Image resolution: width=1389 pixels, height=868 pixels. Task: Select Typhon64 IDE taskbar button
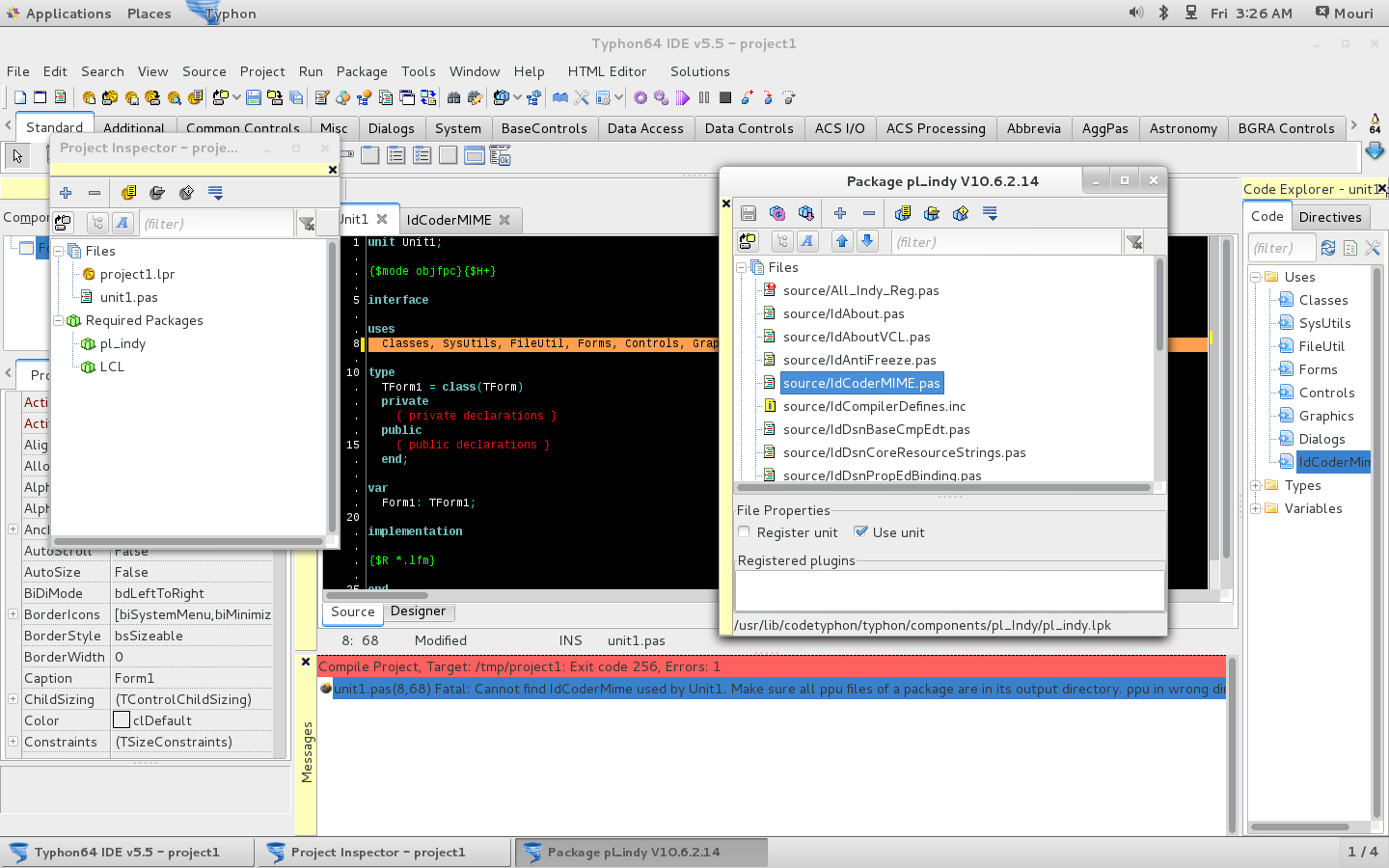pyautogui.click(x=128, y=853)
